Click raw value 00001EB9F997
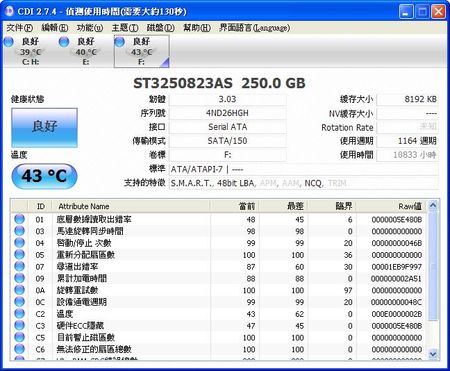Screen dimensions: 450x371 coord(397,267)
